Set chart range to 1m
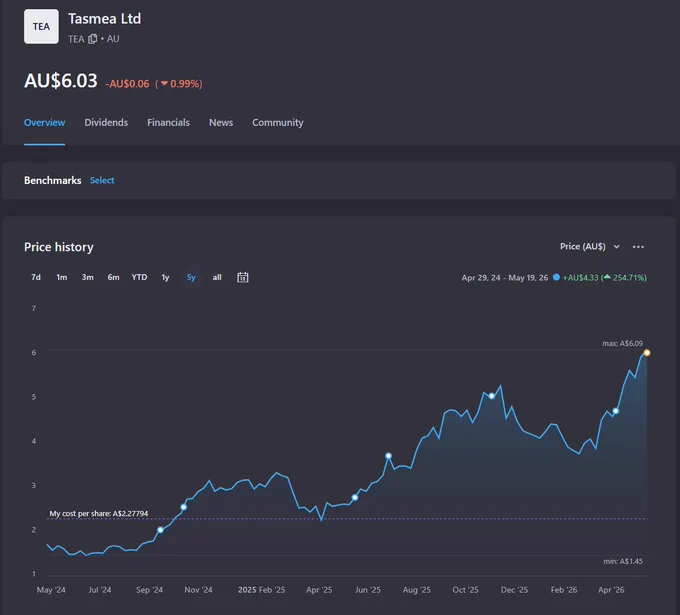The width and height of the screenshot is (680, 615). point(62,277)
